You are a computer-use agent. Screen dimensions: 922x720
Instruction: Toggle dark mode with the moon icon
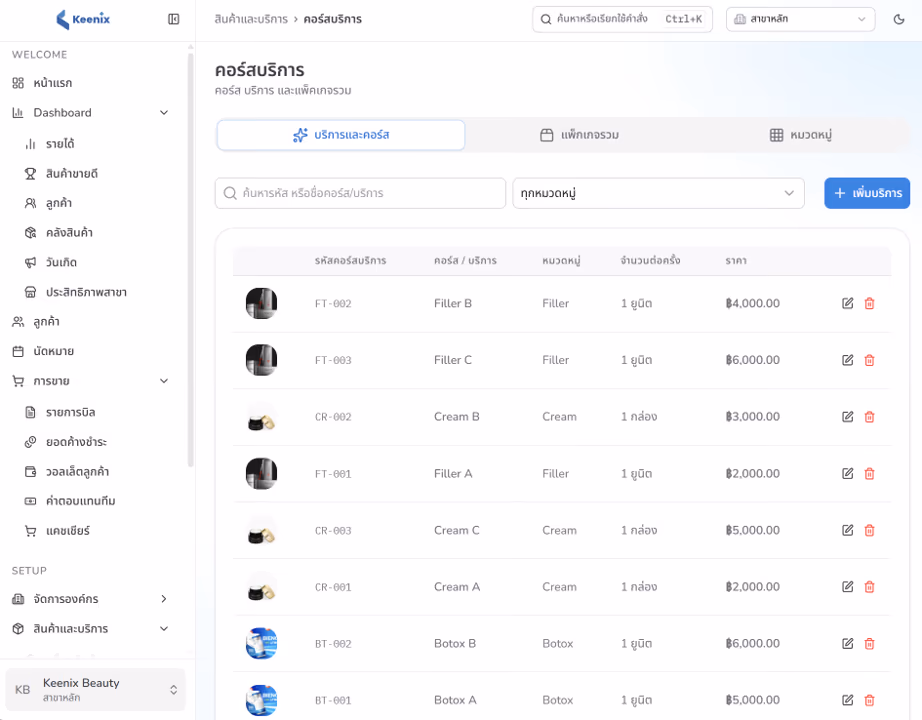pos(898,19)
